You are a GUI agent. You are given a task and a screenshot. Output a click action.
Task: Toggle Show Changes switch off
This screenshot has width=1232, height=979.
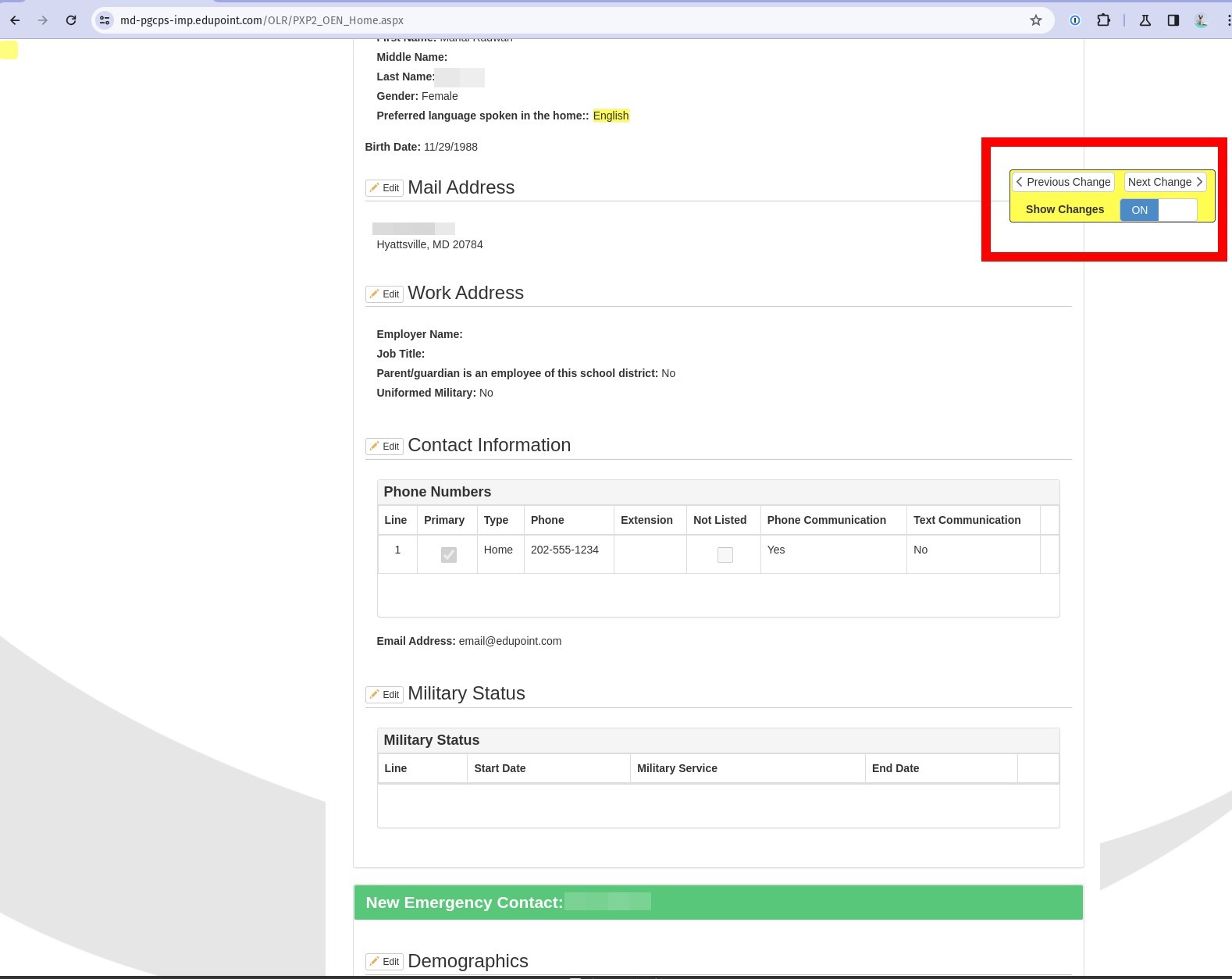pyautogui.click(x=1158, y=210)
